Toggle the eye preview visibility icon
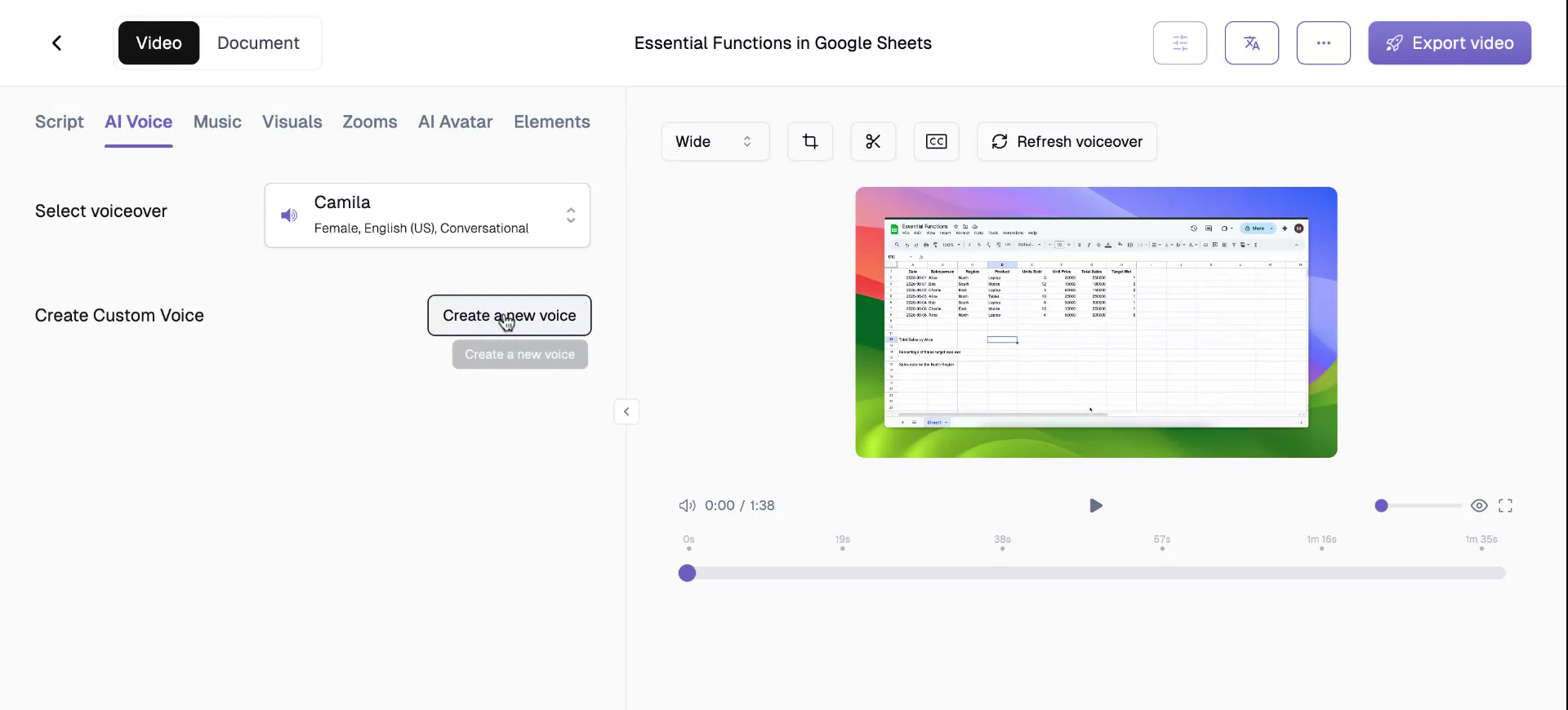The height and width of the screenshot is (710, 1568). coord(1479,505)
